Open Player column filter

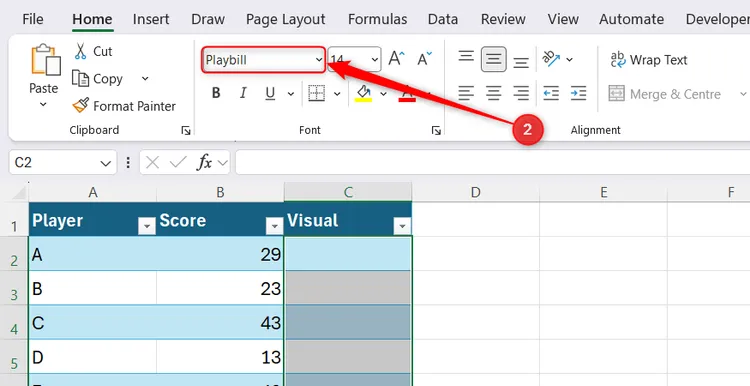click(x=146, y=225)
